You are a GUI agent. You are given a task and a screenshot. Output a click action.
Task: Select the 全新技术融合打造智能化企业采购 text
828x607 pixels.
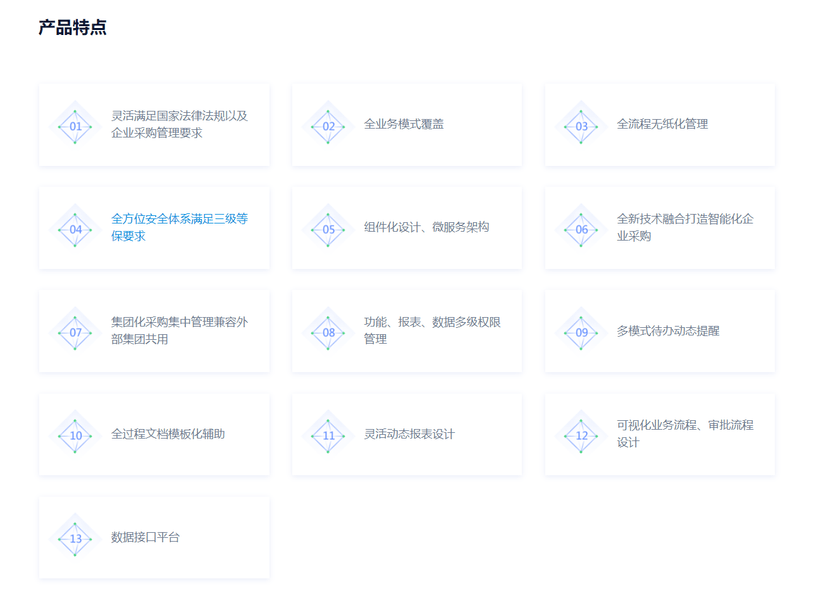[x=685, y=227]
